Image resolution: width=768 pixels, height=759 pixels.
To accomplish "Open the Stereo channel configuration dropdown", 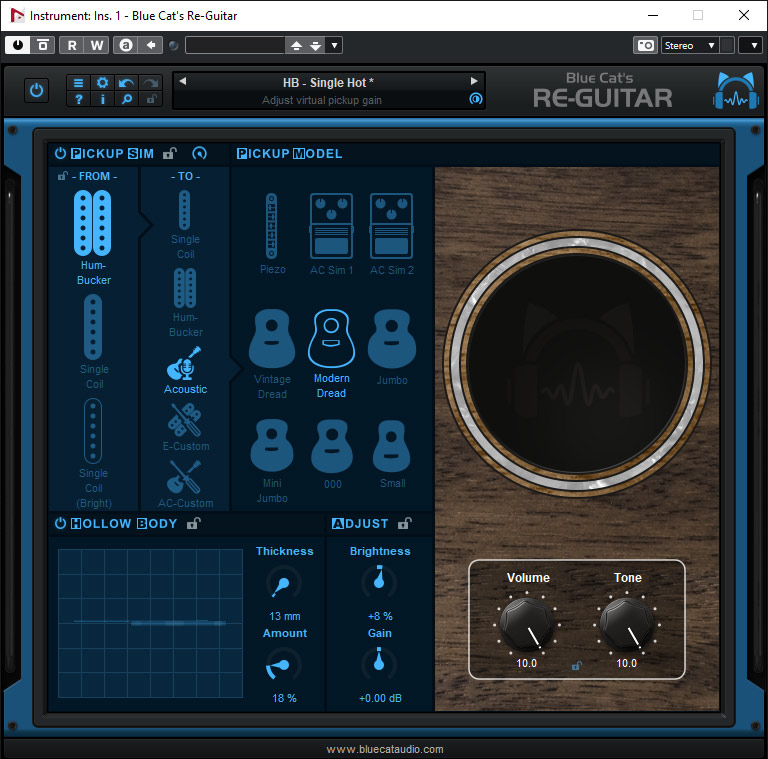I will tap(690, 45).
